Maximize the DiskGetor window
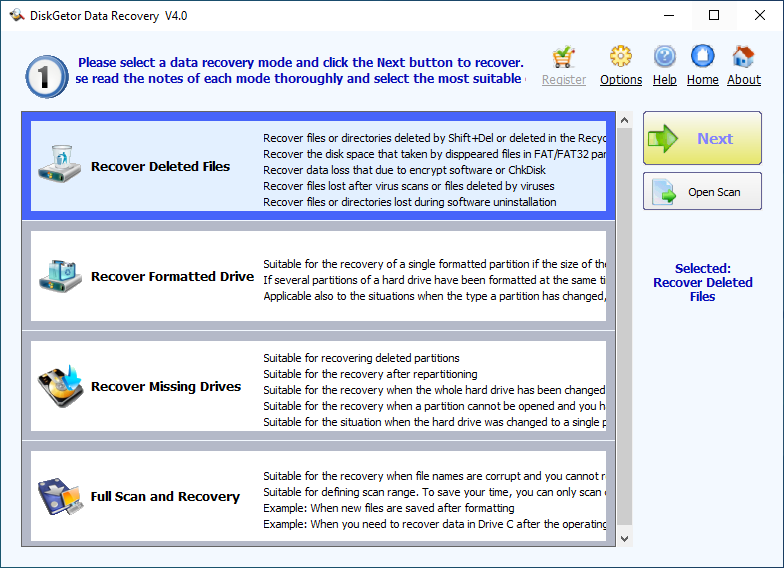The height and width of the screenshot is (568, 784). 714,16
